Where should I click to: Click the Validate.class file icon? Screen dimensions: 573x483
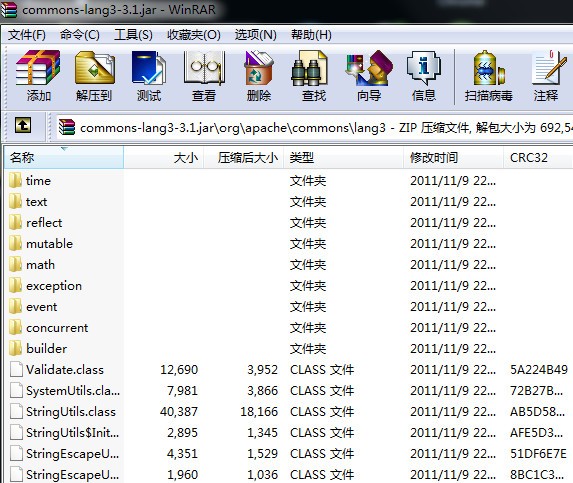click(16, 369)
